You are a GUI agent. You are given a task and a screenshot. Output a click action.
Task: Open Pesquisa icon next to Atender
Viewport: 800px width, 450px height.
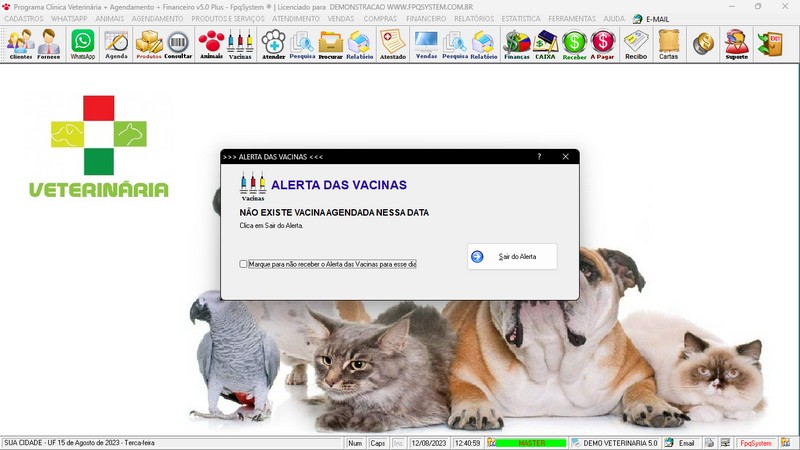[x=302, y=44]
